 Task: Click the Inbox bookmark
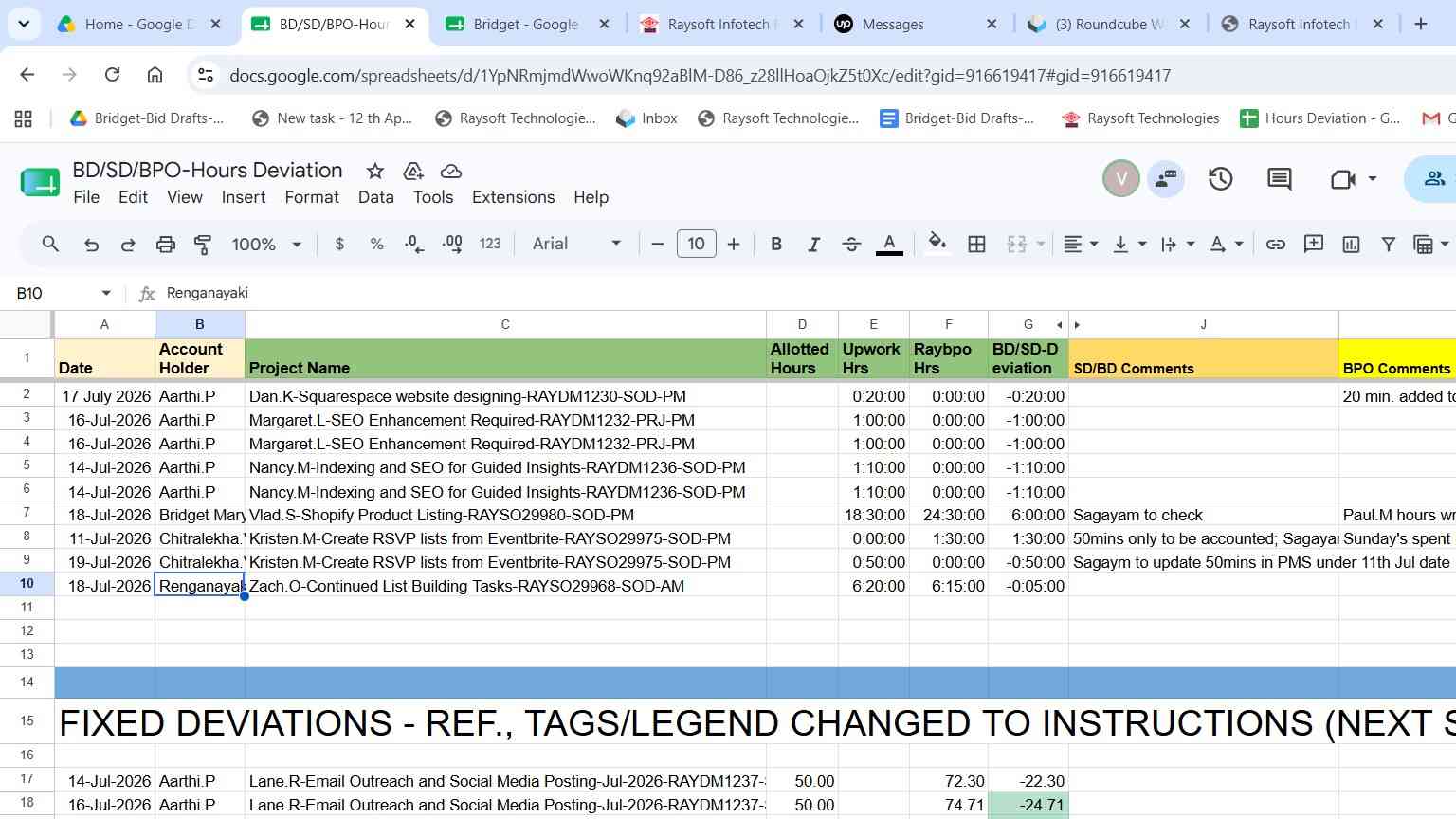coord(646,118)
